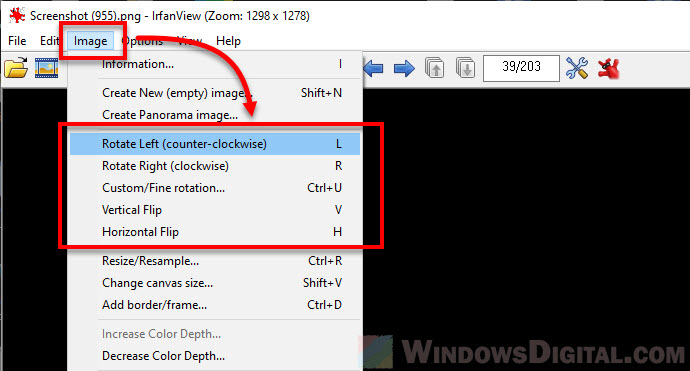The width and height of the screenshot is (690, 371).
Task: Open the Help menu
Action: (228, 41)
